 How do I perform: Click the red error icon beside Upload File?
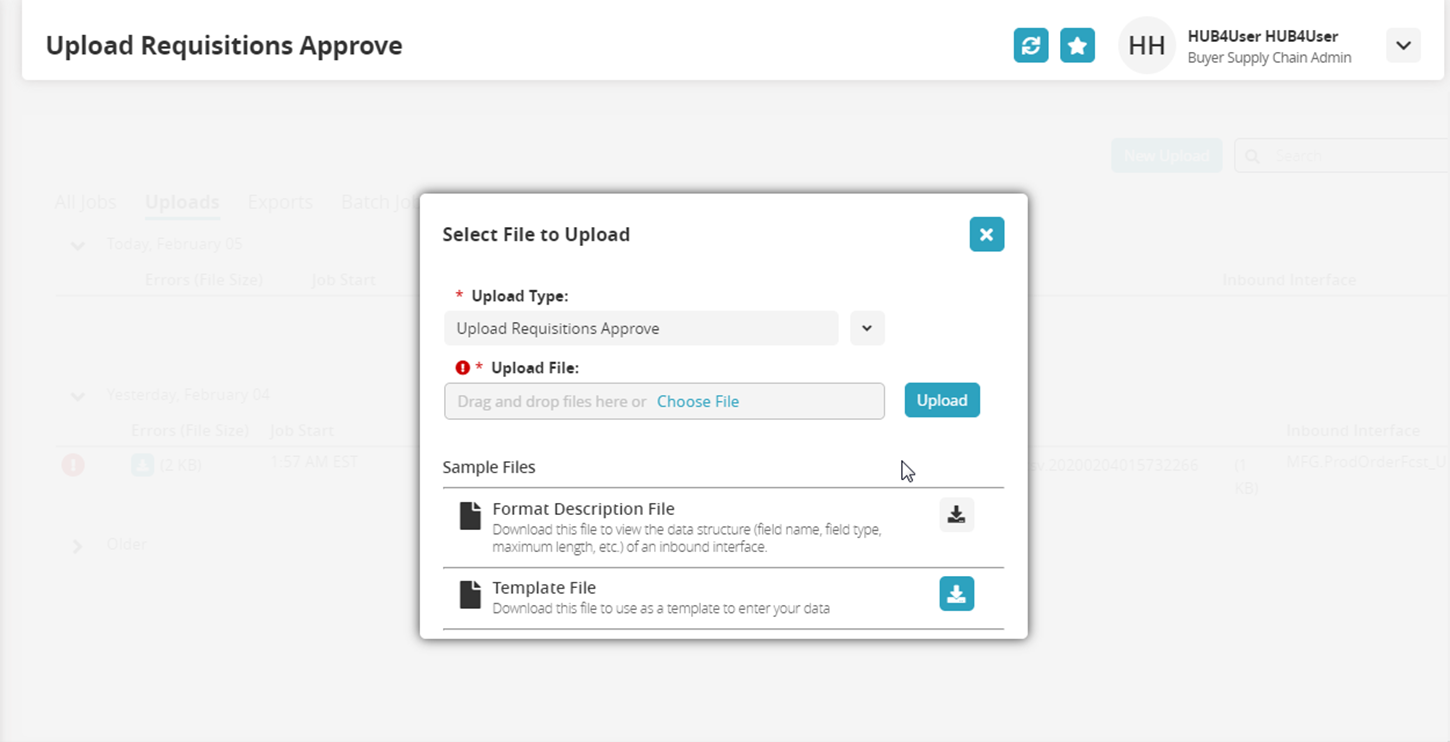(462, 368)
